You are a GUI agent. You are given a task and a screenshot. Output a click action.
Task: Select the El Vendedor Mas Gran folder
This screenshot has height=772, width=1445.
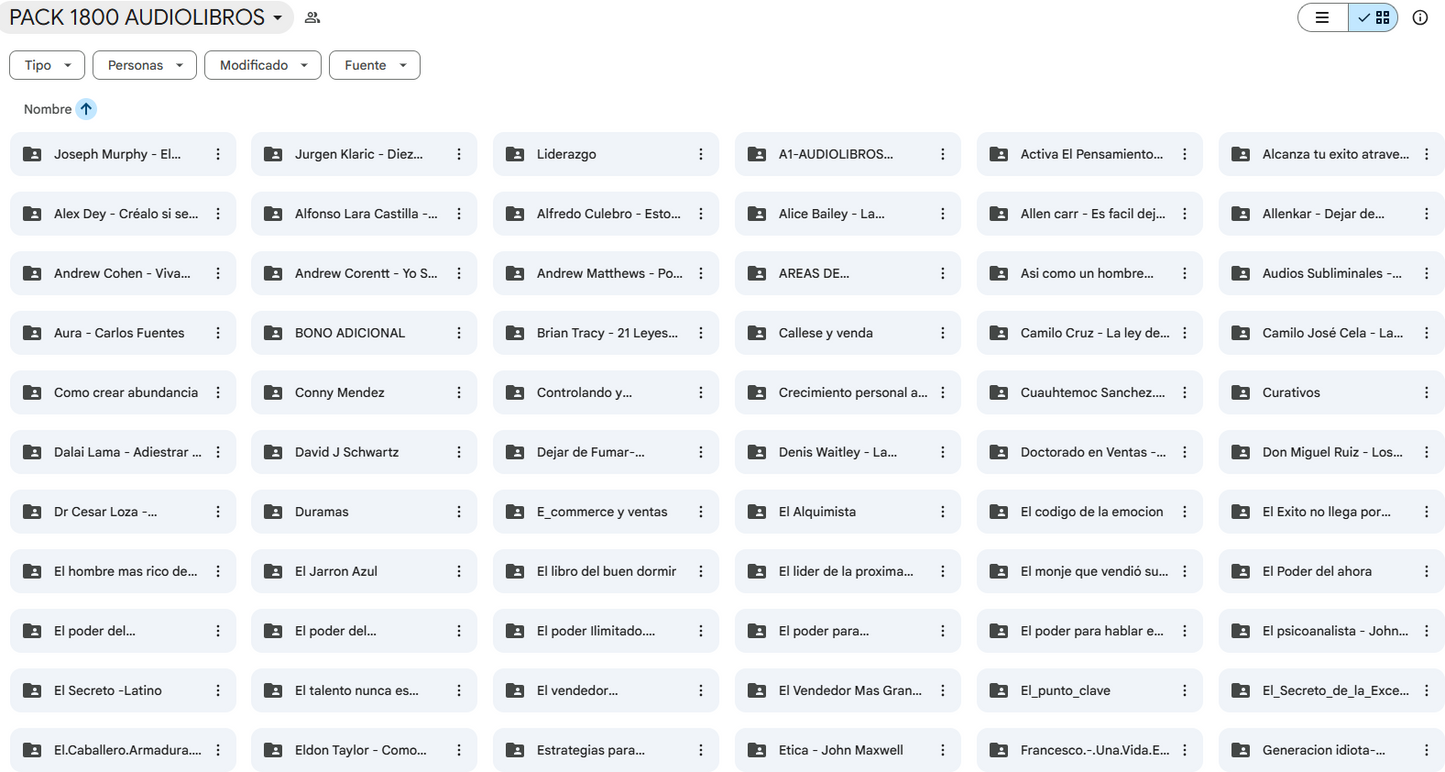coord(848,690)
